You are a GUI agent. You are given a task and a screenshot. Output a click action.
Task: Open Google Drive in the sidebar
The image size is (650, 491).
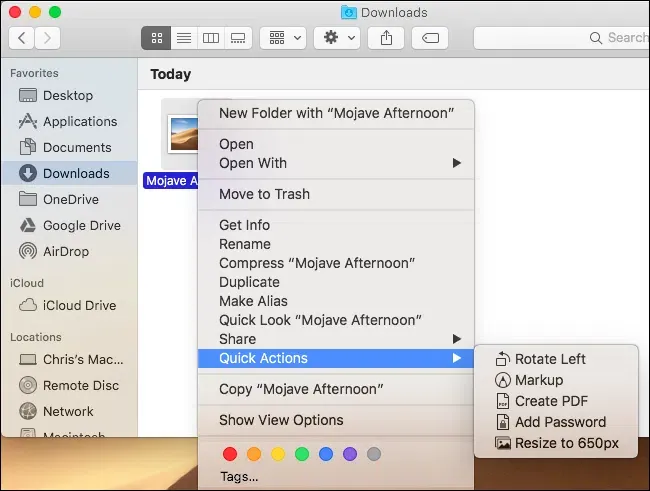point(80,225)
